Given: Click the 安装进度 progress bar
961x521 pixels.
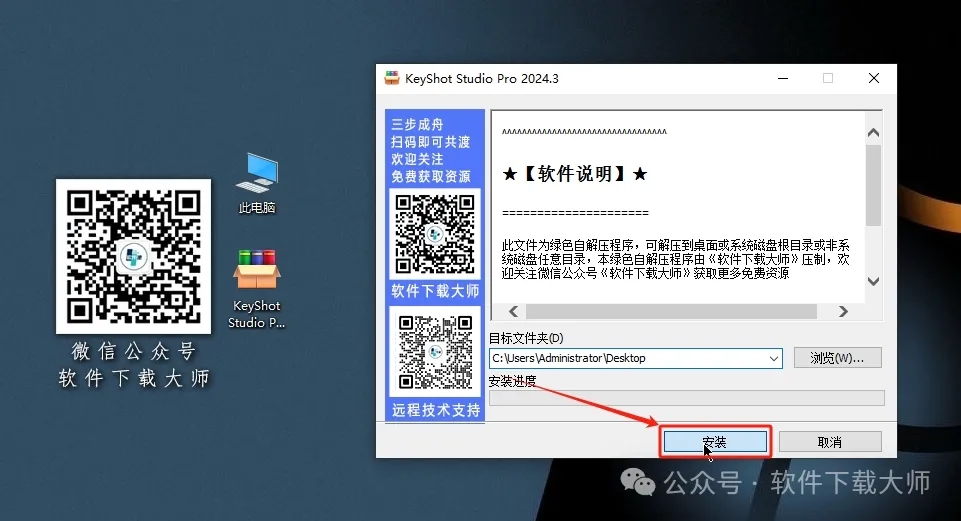Looking at the screenshot, I should 686,398.
